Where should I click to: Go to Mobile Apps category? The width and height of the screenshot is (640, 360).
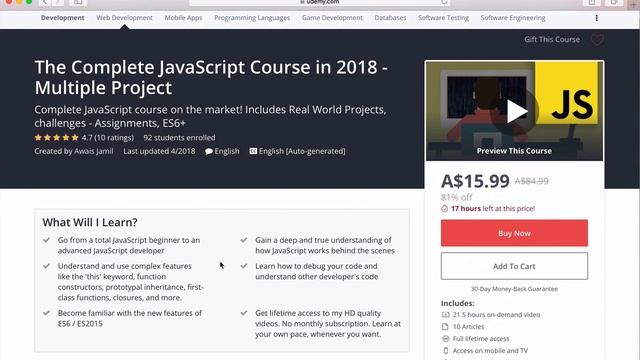183,18
